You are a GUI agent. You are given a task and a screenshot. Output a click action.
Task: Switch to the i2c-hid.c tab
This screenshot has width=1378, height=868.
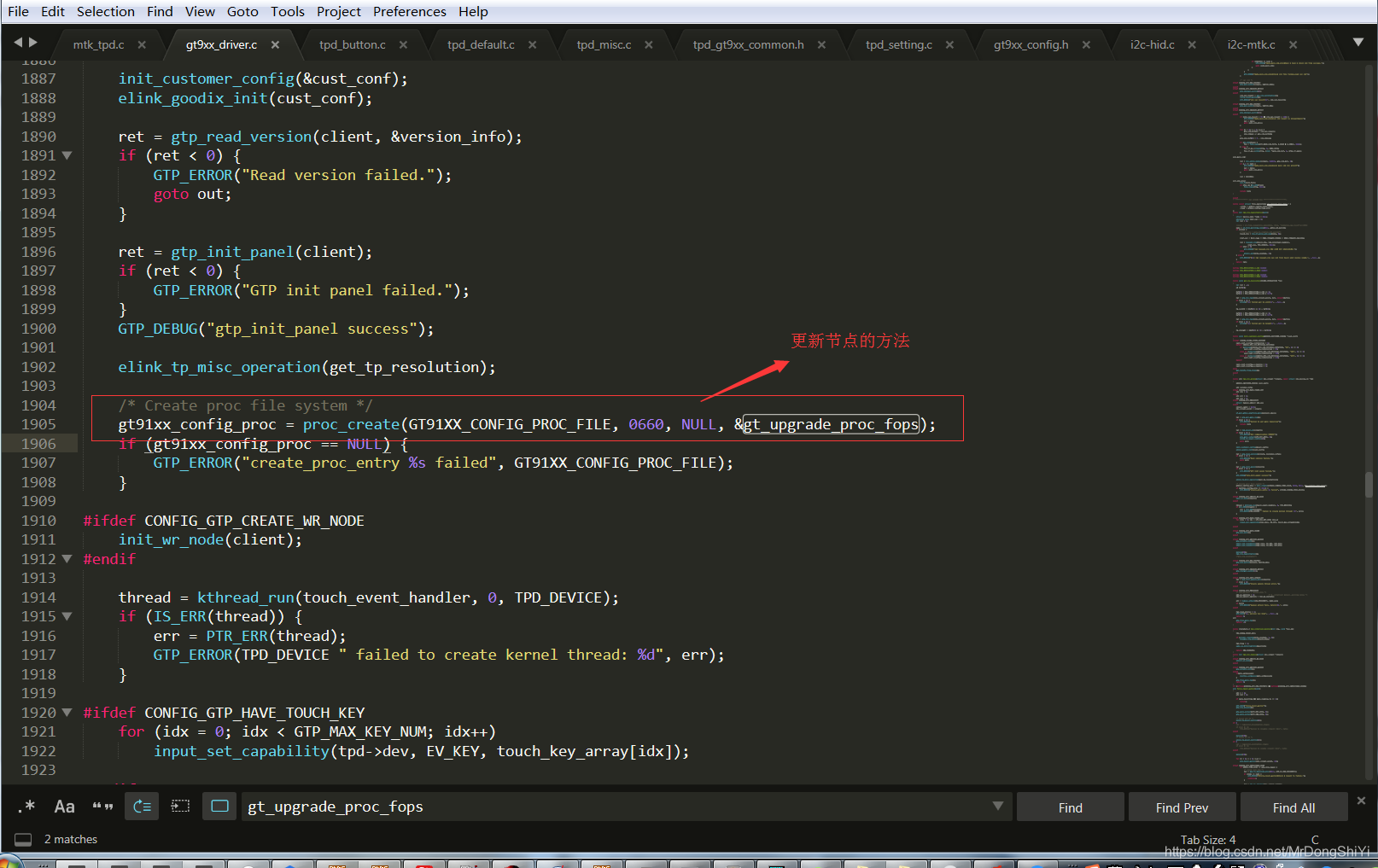click(x=1153, y=44)
